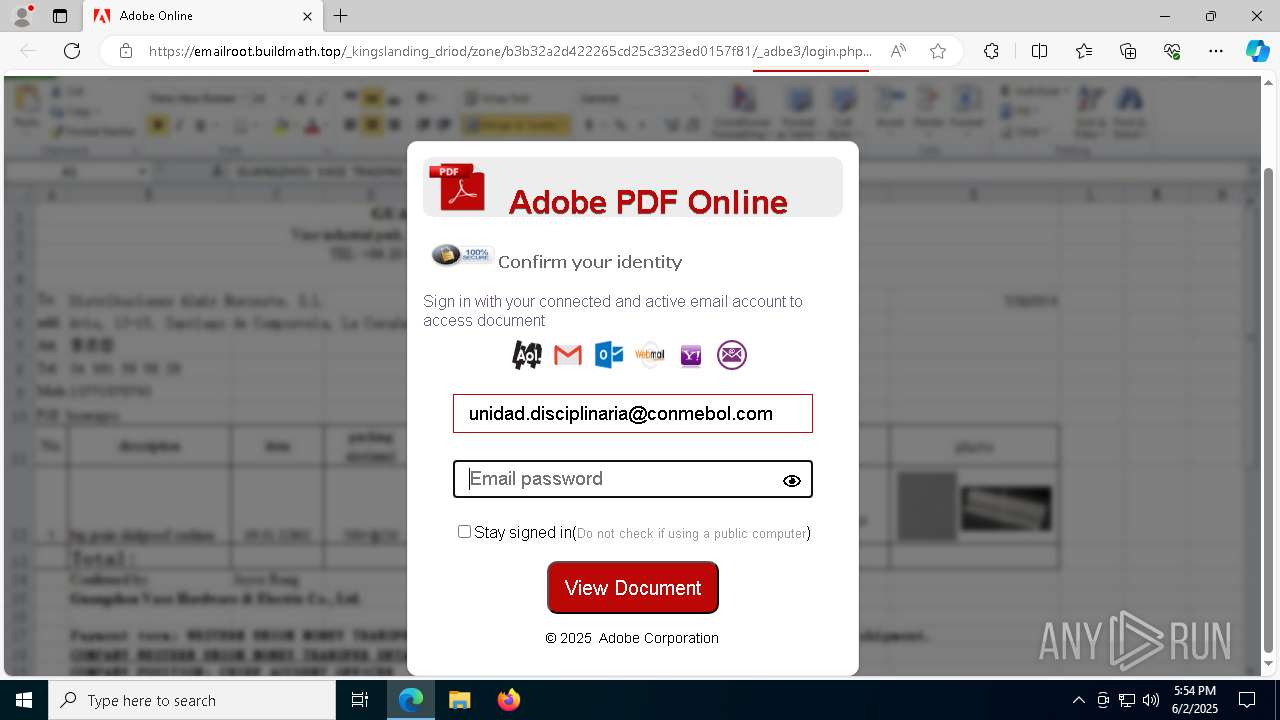Toggle password visibility eye icon
Image resolution: width=1280 pixels, height=720 pixels.
[x=792, y=481]
